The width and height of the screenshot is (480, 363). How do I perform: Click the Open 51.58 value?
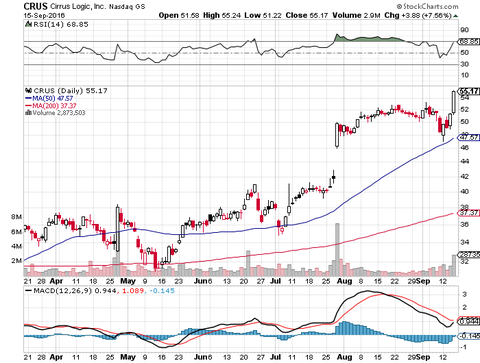(x=179, y=15)
